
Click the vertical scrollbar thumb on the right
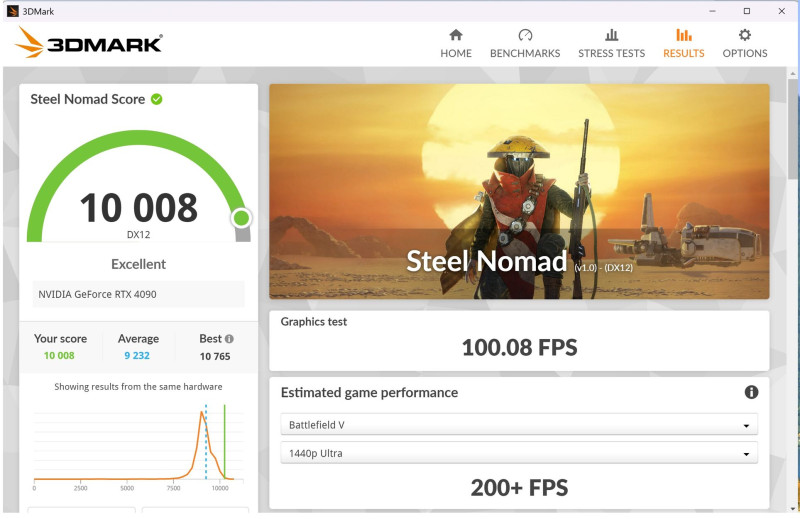(793, 128)
